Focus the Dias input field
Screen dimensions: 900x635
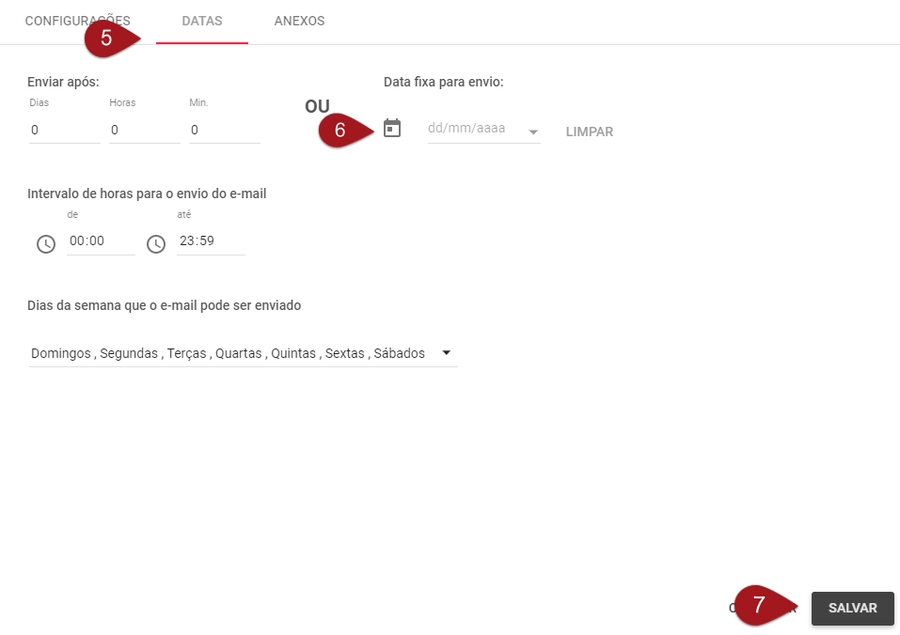tap(64, 130)
